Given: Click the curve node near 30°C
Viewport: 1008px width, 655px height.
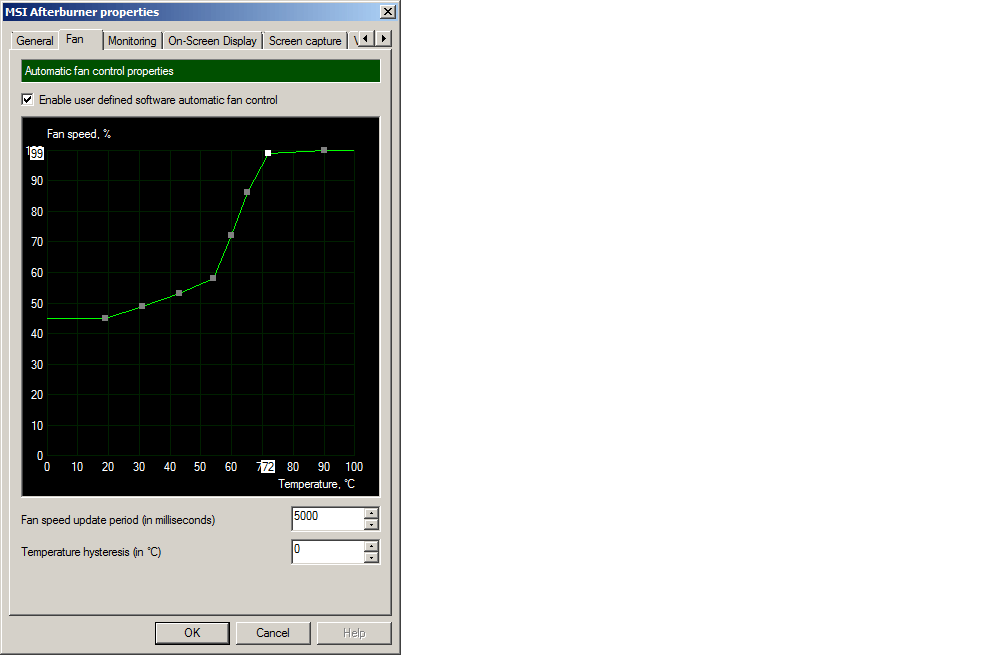Looking at the screenshot, I should click(142, 306).
